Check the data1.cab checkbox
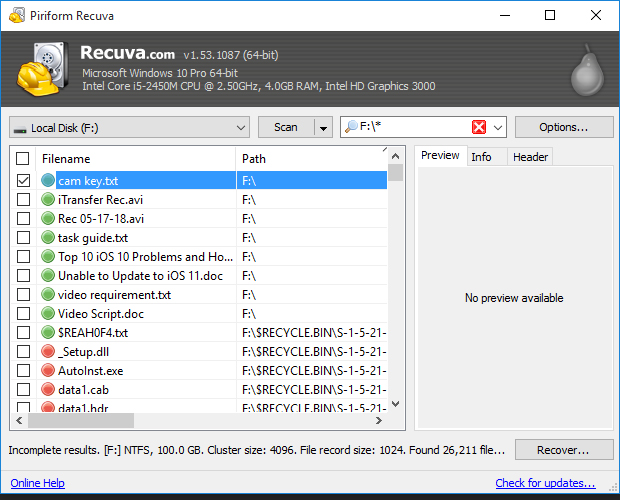620x500 pixels. (23, 389)
